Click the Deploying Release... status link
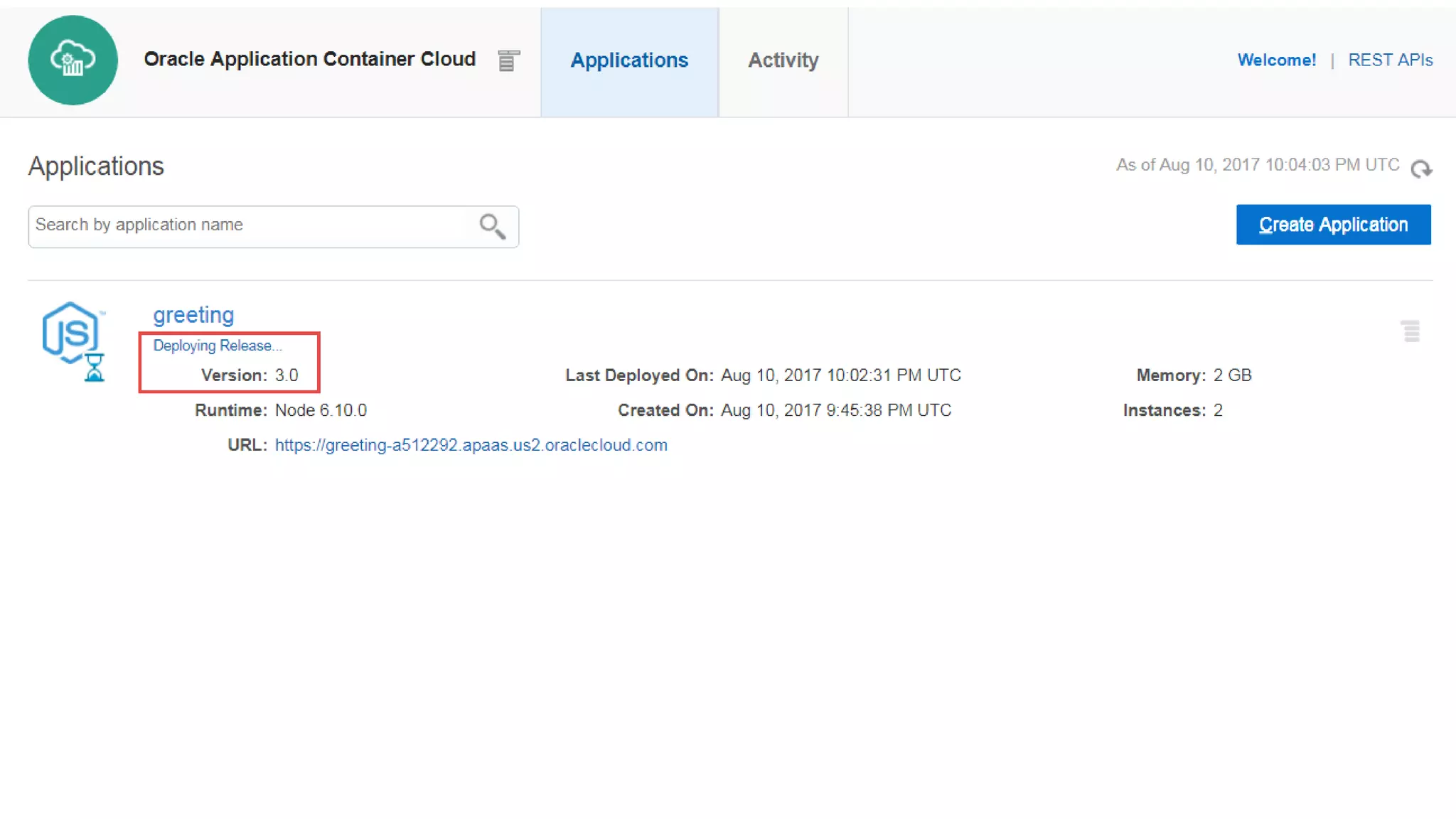1456x819 pixels. pos(218,346)
